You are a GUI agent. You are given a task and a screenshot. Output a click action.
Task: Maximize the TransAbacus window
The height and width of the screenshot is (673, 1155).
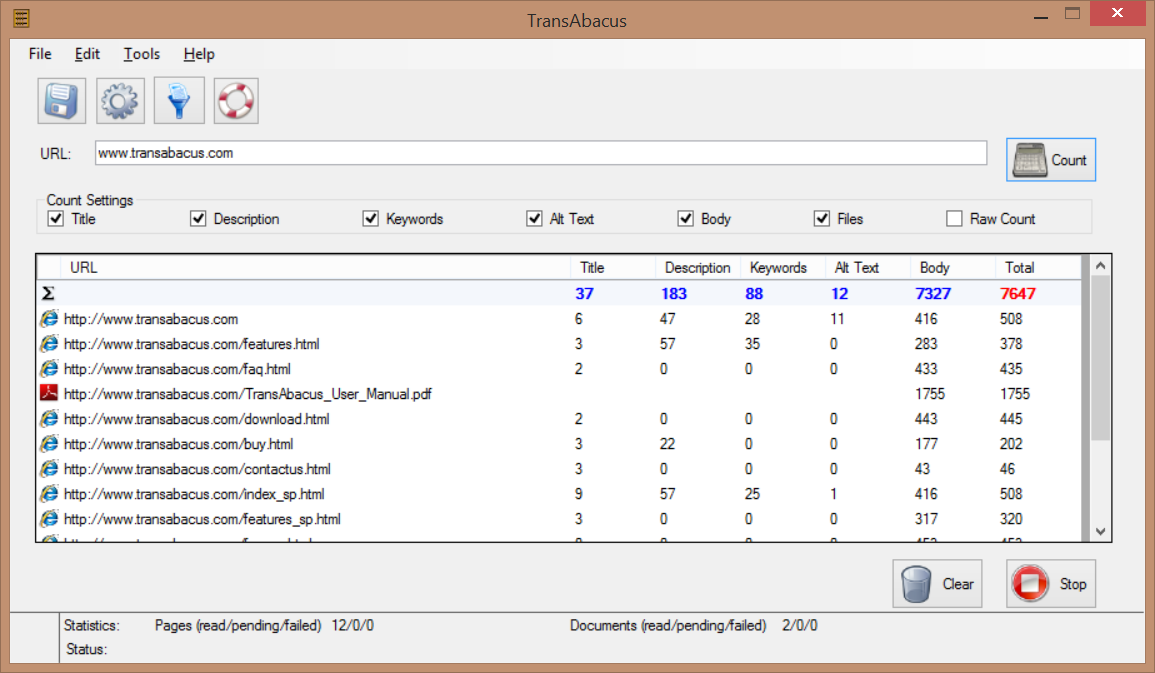[1072, 13]
